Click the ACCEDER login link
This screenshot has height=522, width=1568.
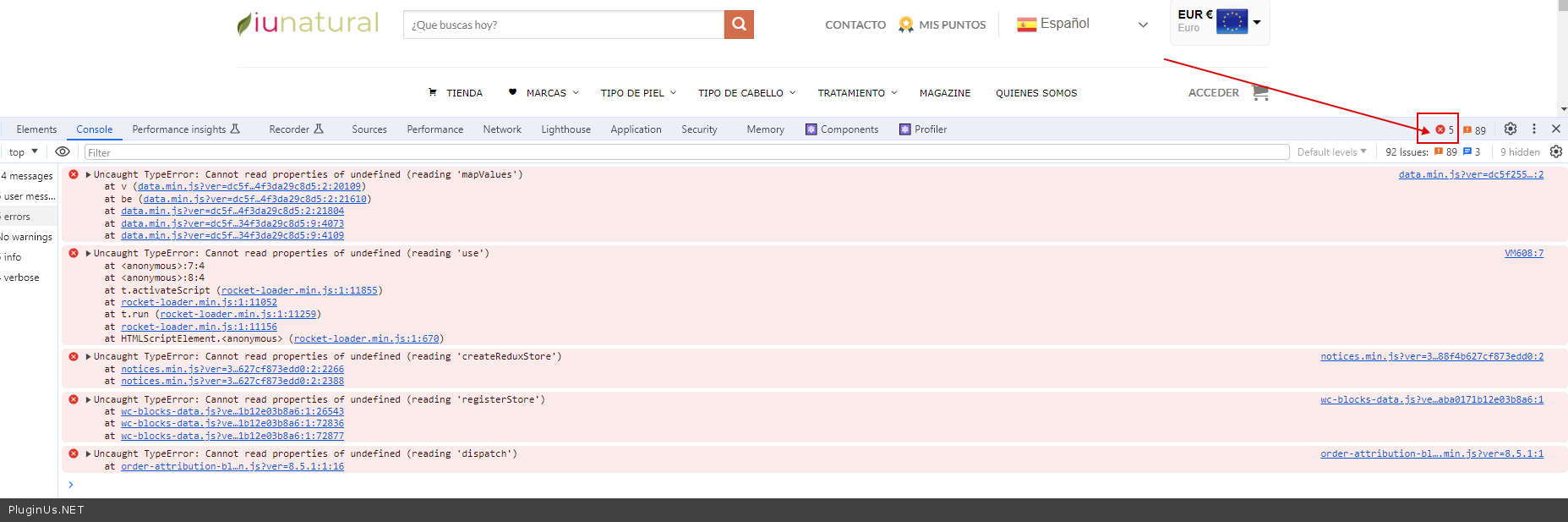coord(1214,93)
